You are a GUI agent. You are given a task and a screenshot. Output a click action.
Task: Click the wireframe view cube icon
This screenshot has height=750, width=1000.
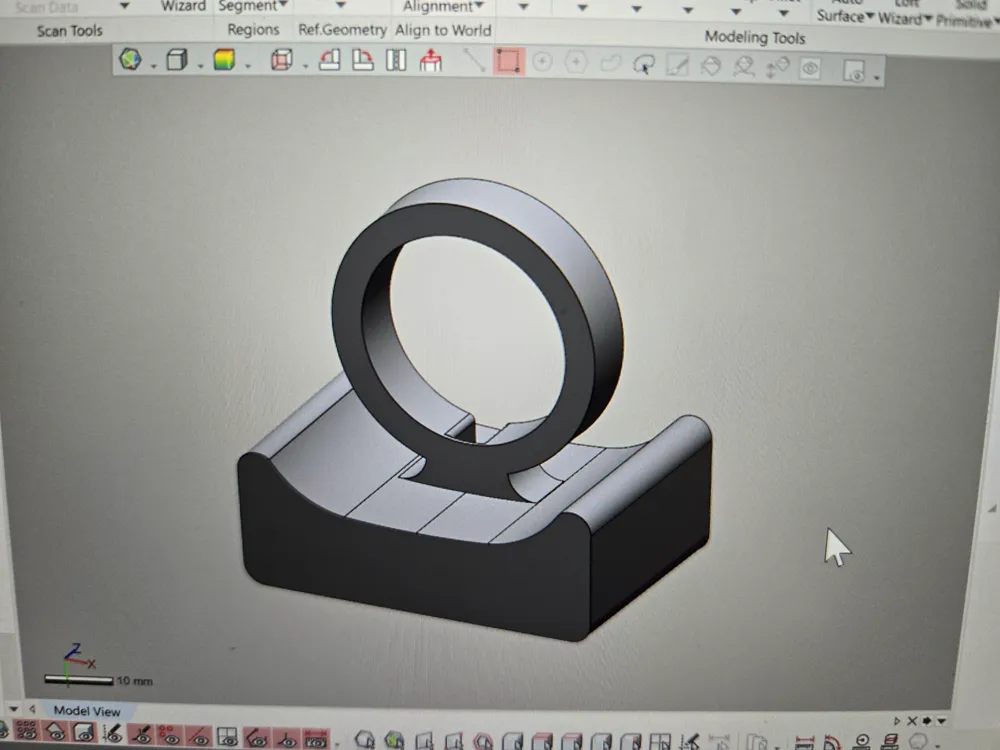coord(281,60)
